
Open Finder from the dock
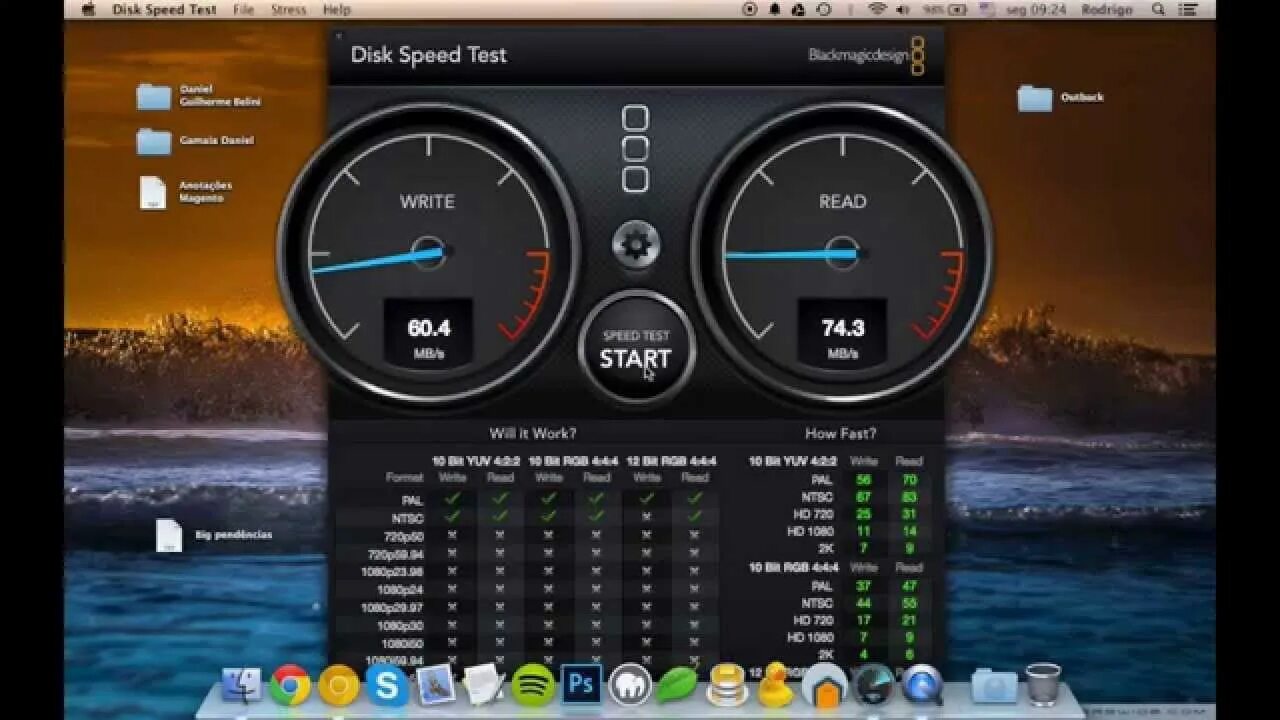point(241,685)
